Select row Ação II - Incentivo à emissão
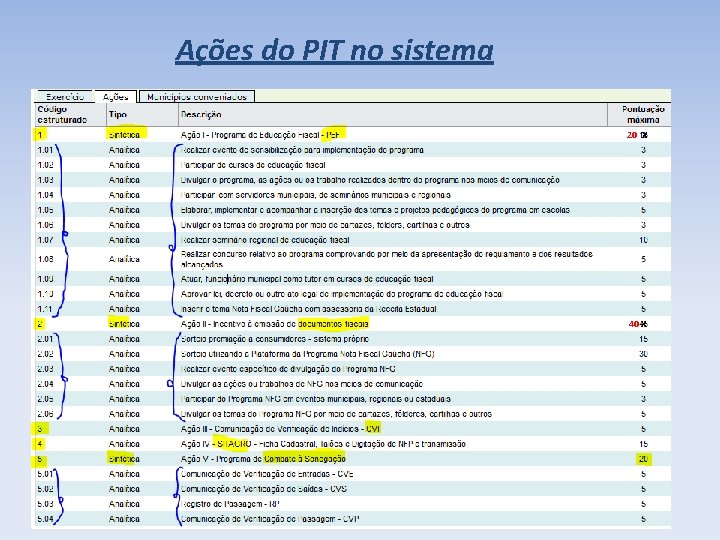The width and height of the screenshot is (720, 540). coord(353,324)
